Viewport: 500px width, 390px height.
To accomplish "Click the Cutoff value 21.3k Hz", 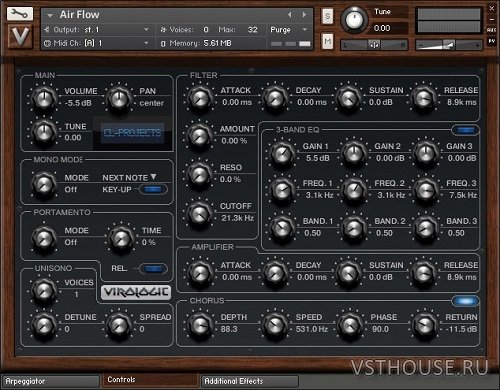I will 238,218.
